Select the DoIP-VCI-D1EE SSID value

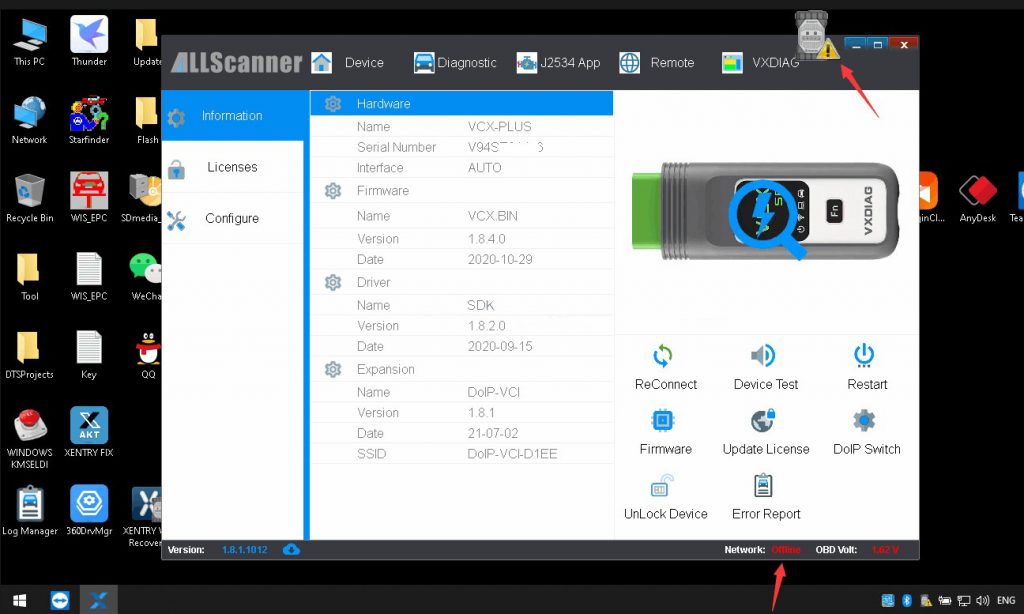tap(512, 453)
